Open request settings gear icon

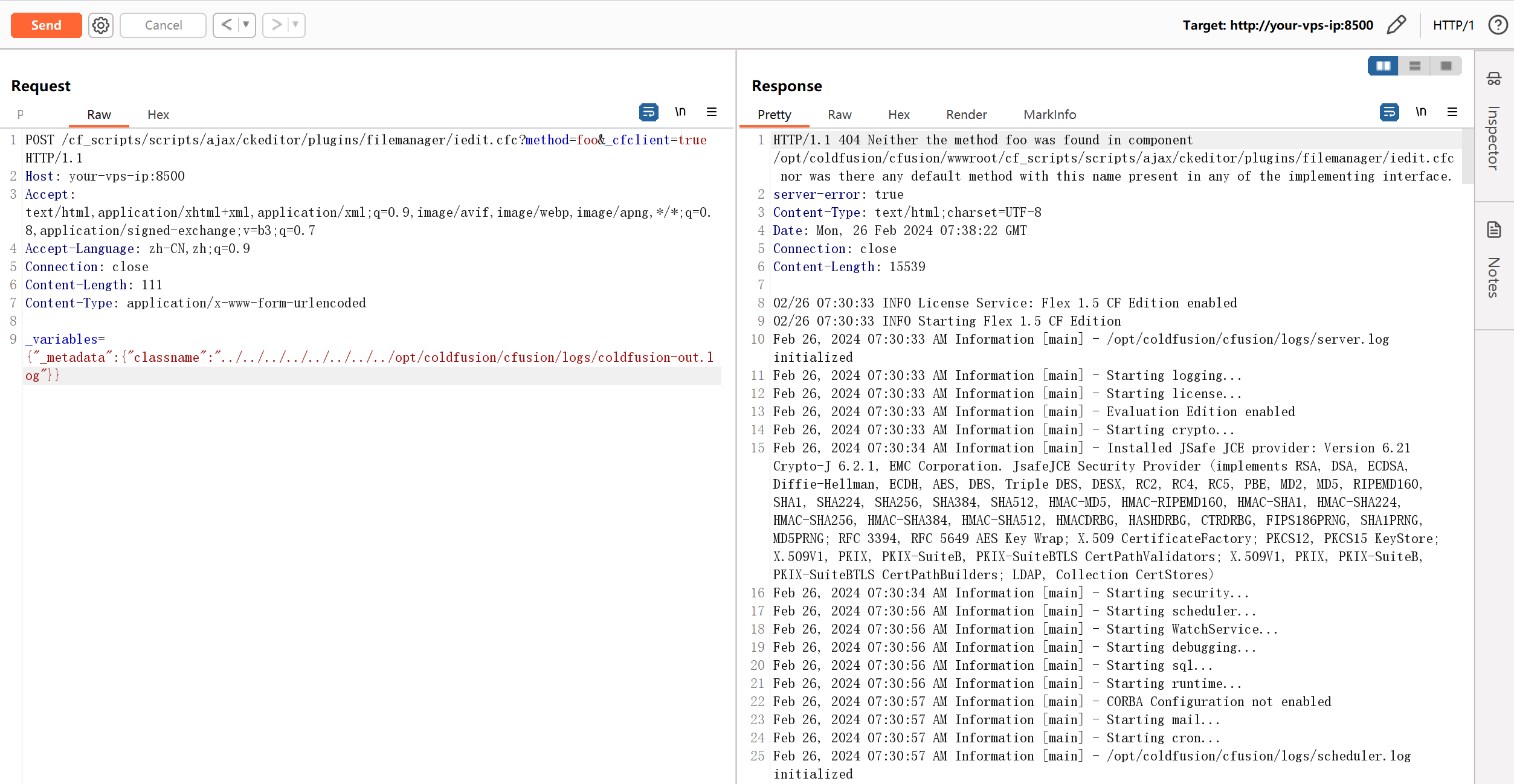[101, 25]
